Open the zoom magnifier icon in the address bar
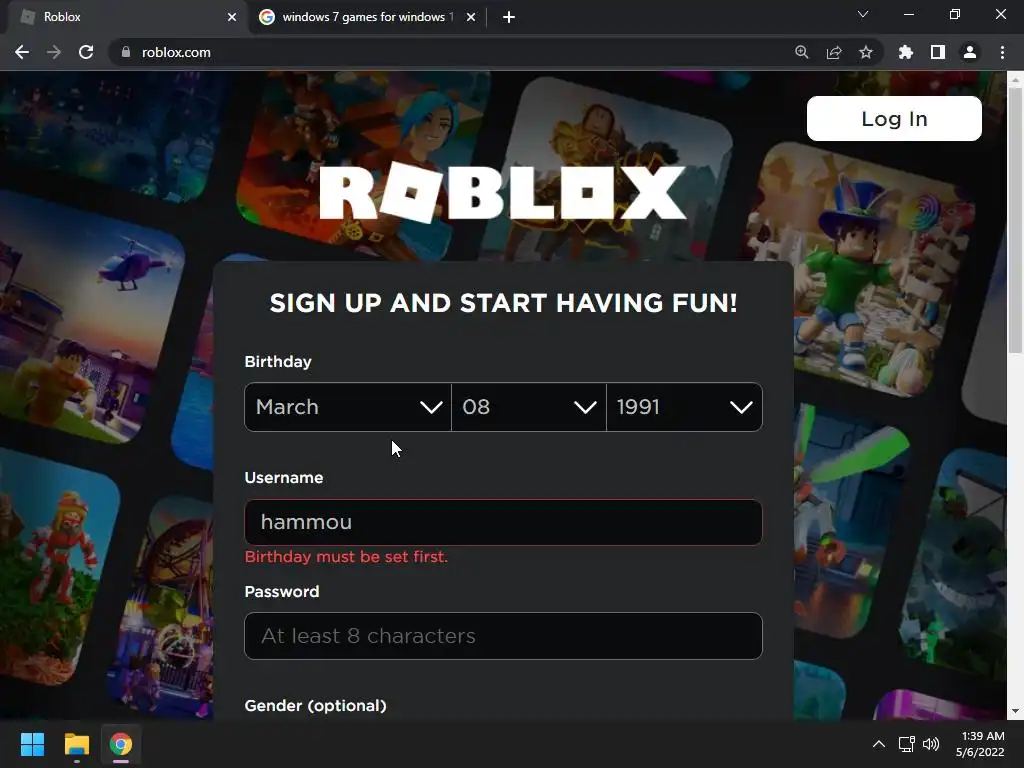Screen dimensions: 1024x768 pos(802,52)
